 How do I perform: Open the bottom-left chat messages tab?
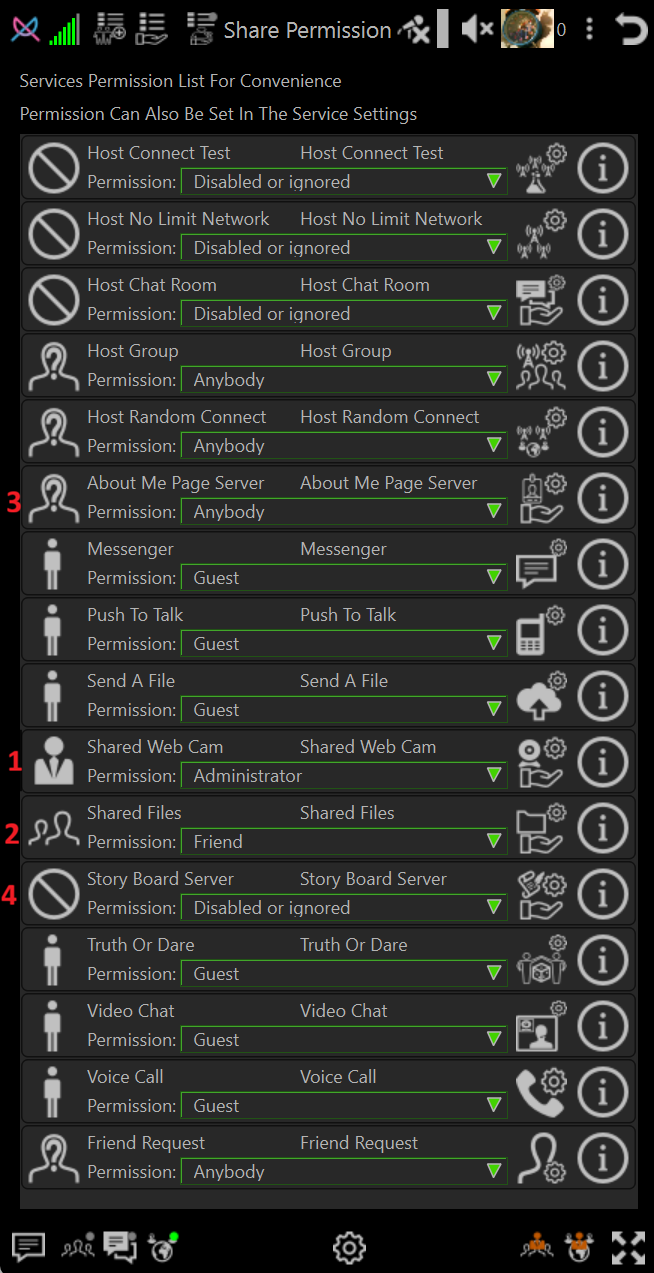pyautogui.click(x=28, y=1247)
